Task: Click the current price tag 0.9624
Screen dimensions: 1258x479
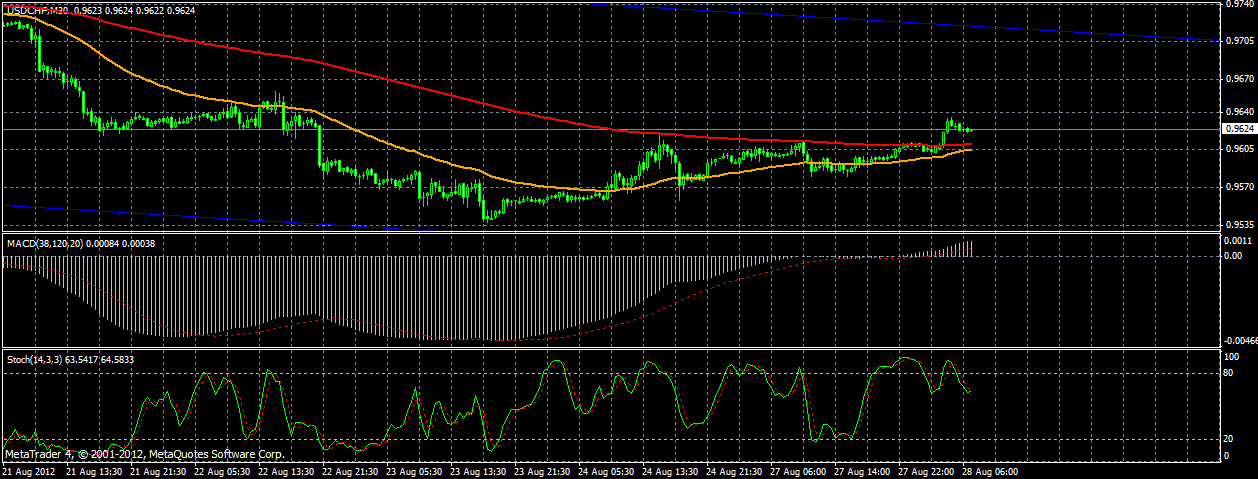Action: (x=1237, y=129)
